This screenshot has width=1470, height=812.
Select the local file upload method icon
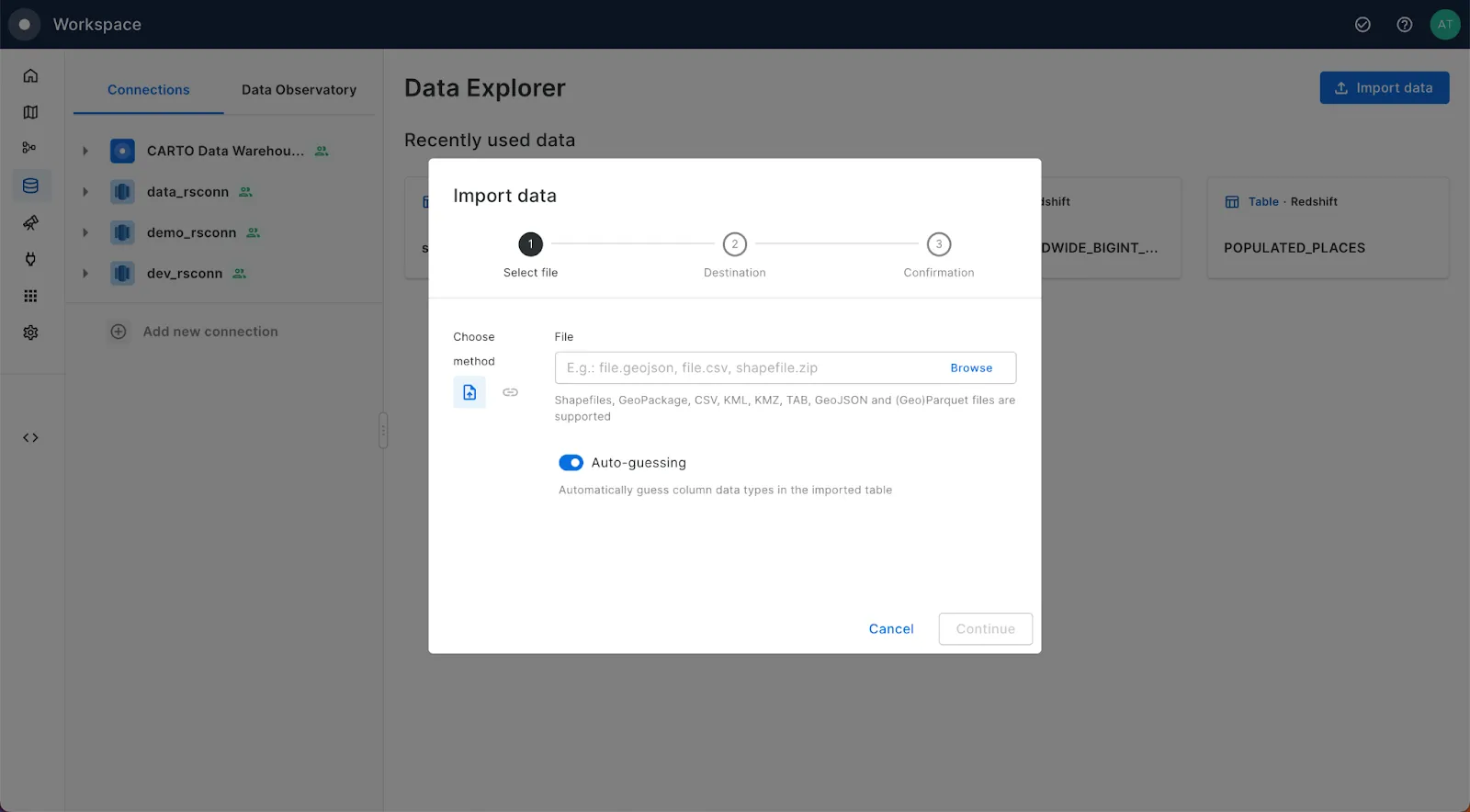click(469, 392)
